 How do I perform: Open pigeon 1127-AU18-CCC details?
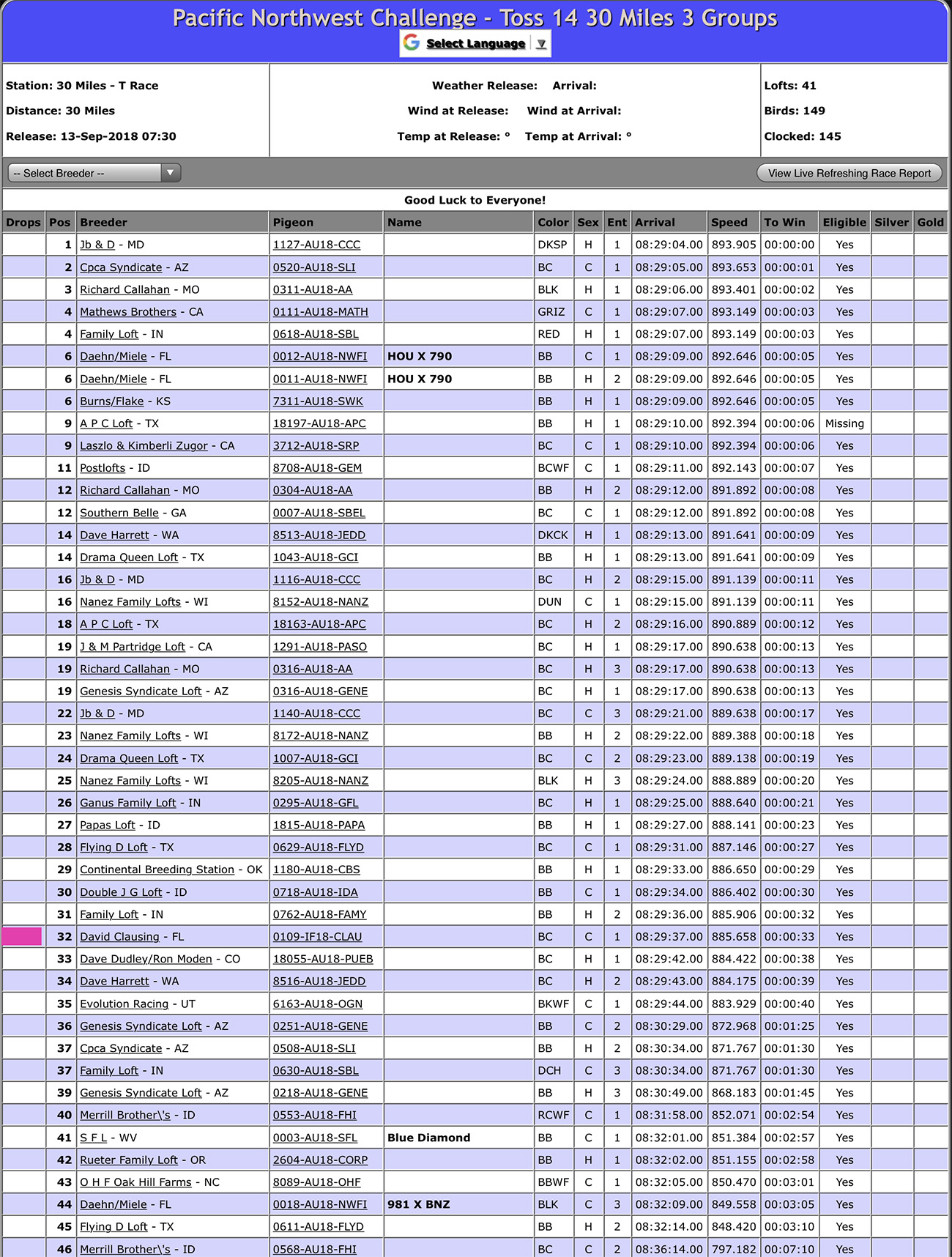[x=316, y=245]
